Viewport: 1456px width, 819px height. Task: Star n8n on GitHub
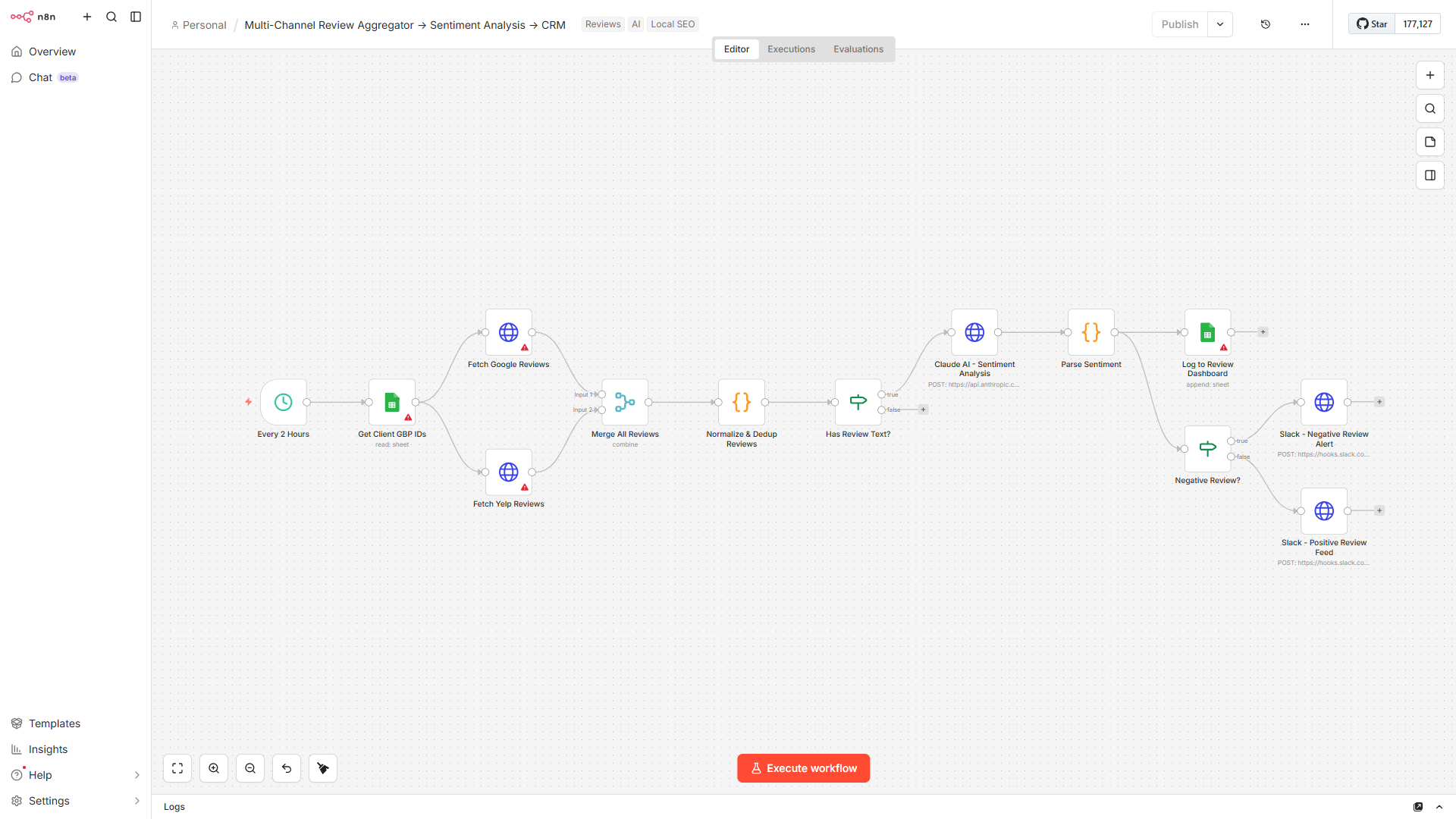click(1371, 24)
